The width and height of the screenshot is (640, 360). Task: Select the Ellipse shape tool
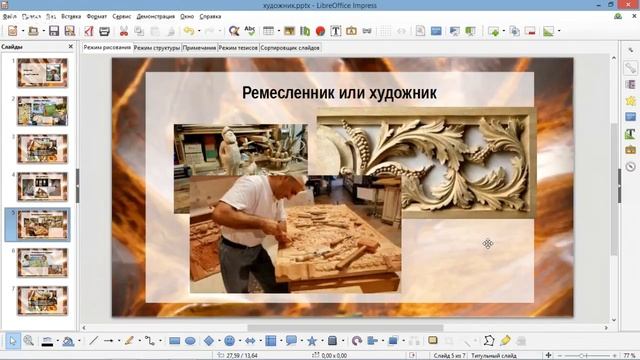(190, 340)
